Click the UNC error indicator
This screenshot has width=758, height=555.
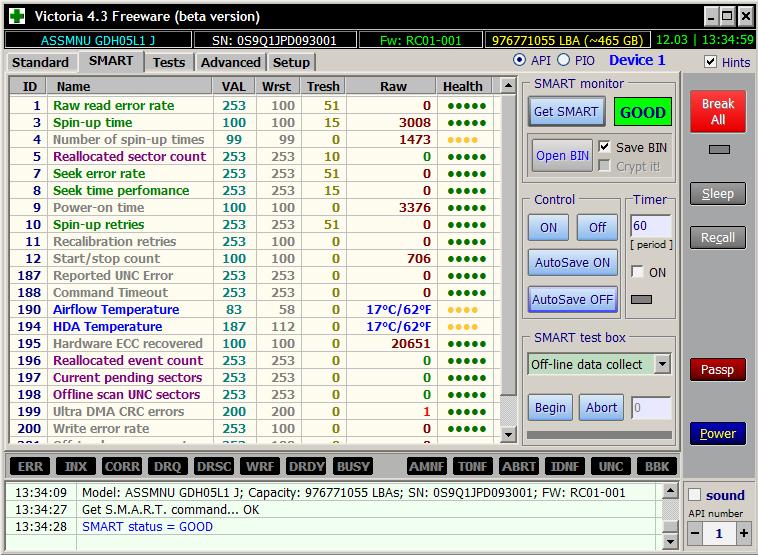[610, 467]
